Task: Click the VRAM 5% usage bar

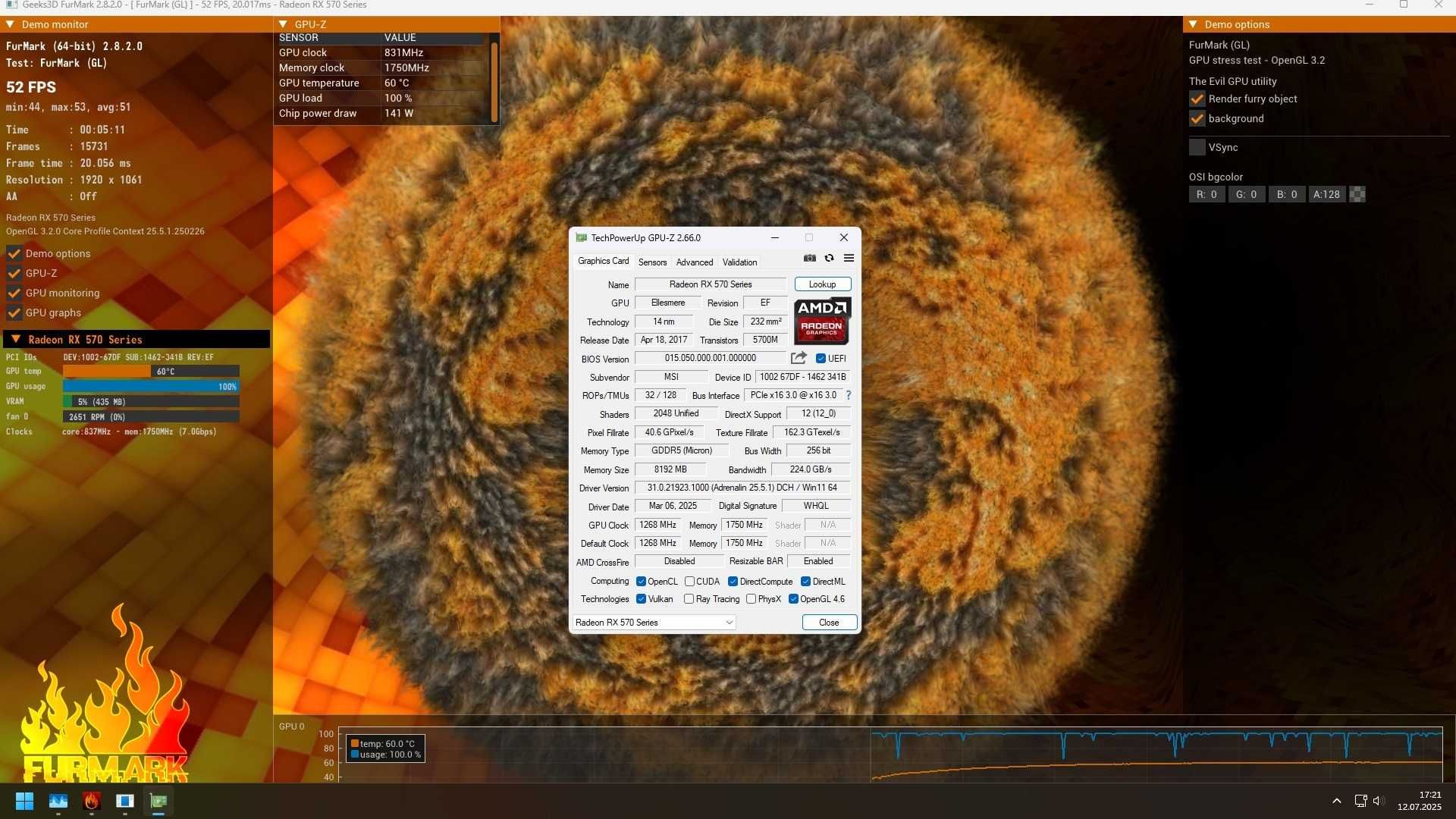Action: tap(151, 401)
